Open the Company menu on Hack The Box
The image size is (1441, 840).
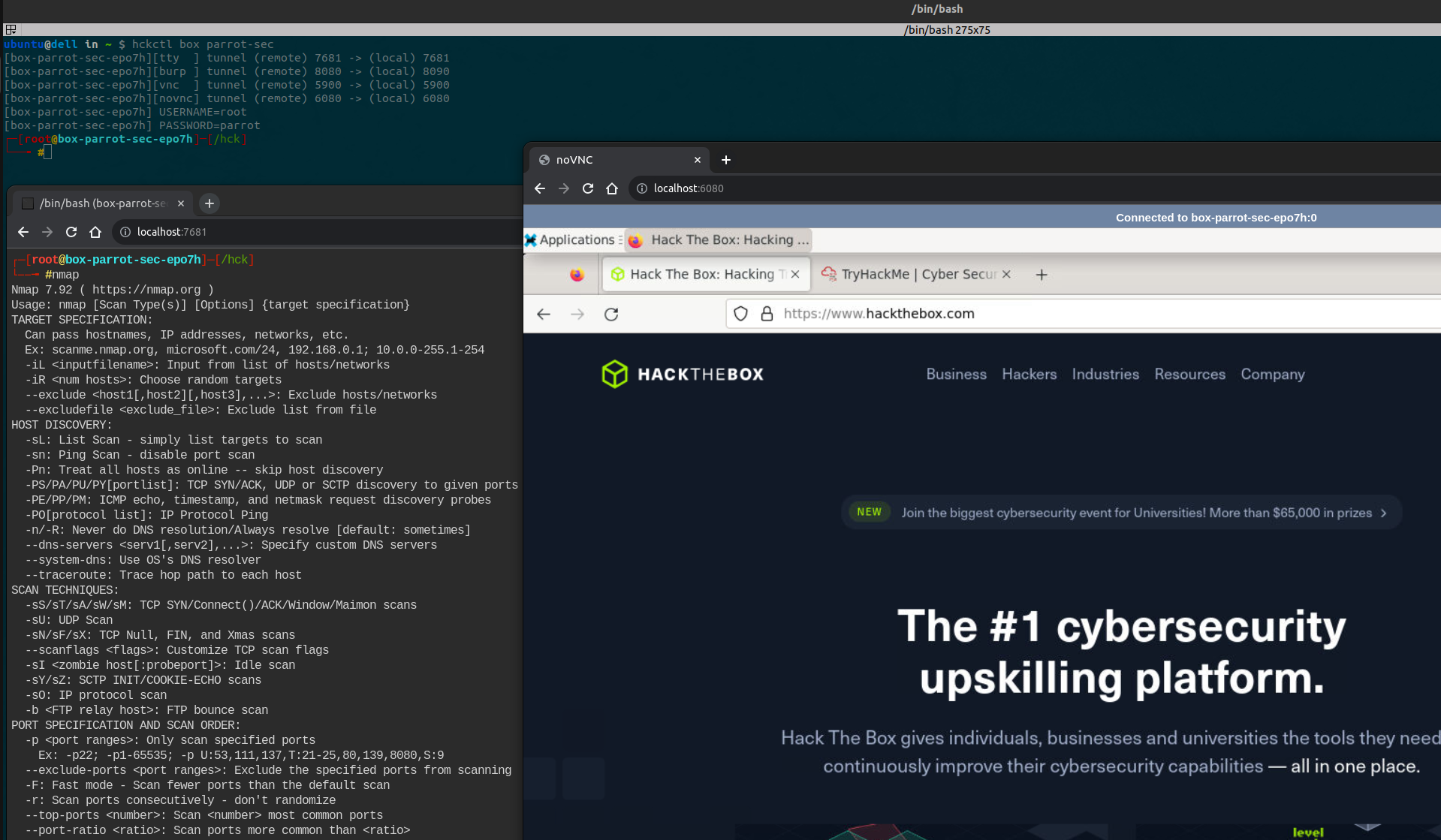(1273, 375)
